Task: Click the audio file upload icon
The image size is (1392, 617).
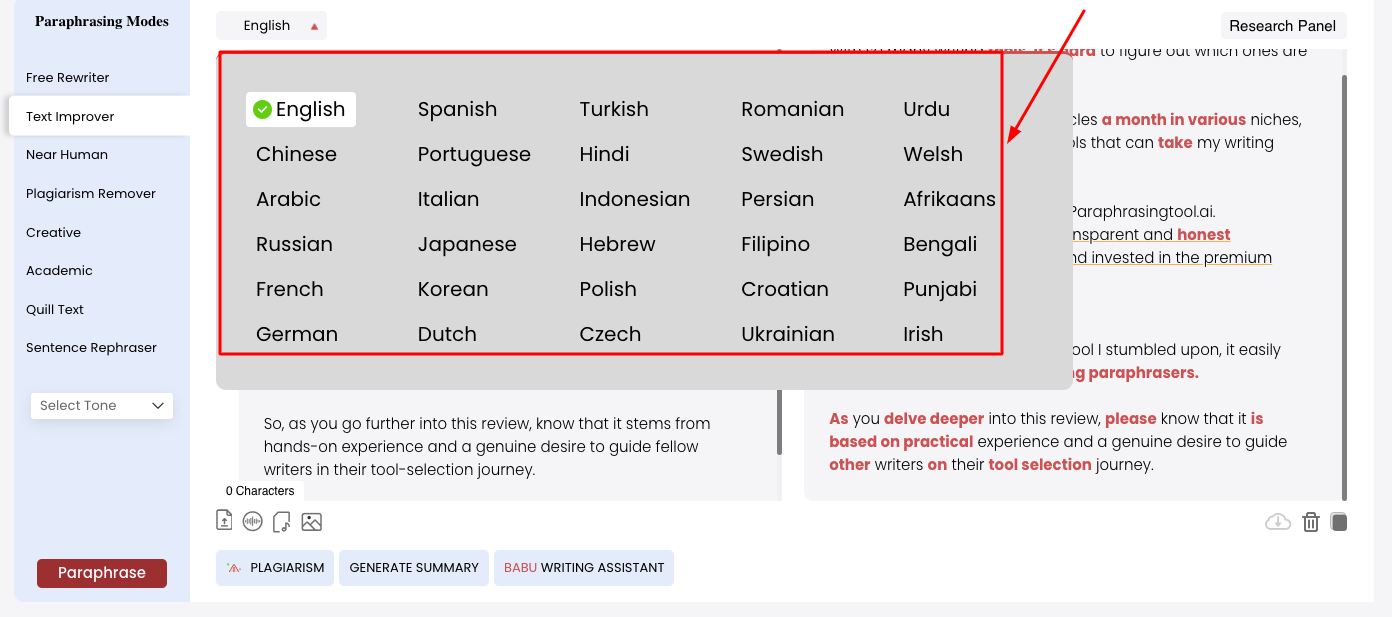Action: pyautogui.click(x=281, y=521)
